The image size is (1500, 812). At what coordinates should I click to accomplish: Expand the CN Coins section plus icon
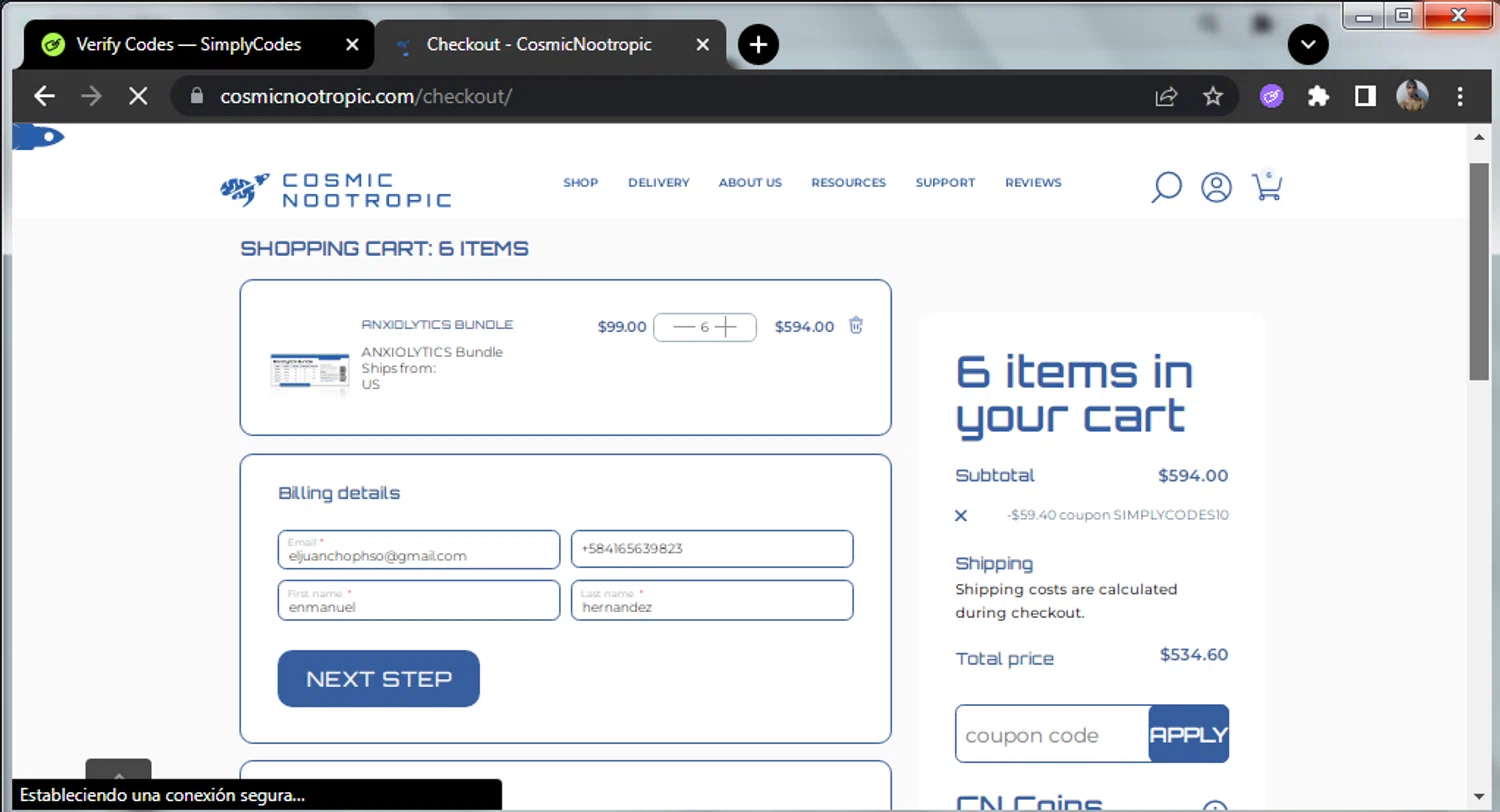click(x=1215, y=808)
